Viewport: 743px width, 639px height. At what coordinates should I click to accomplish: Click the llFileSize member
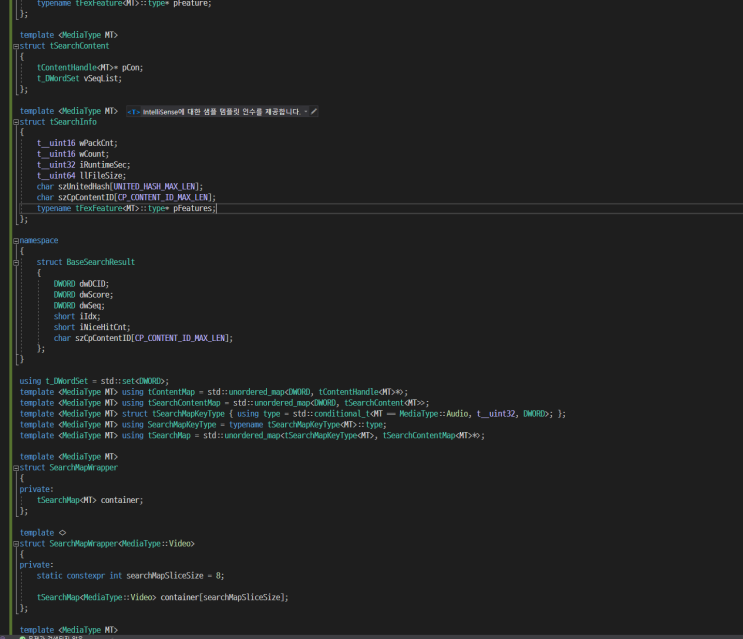coord(101,176)
